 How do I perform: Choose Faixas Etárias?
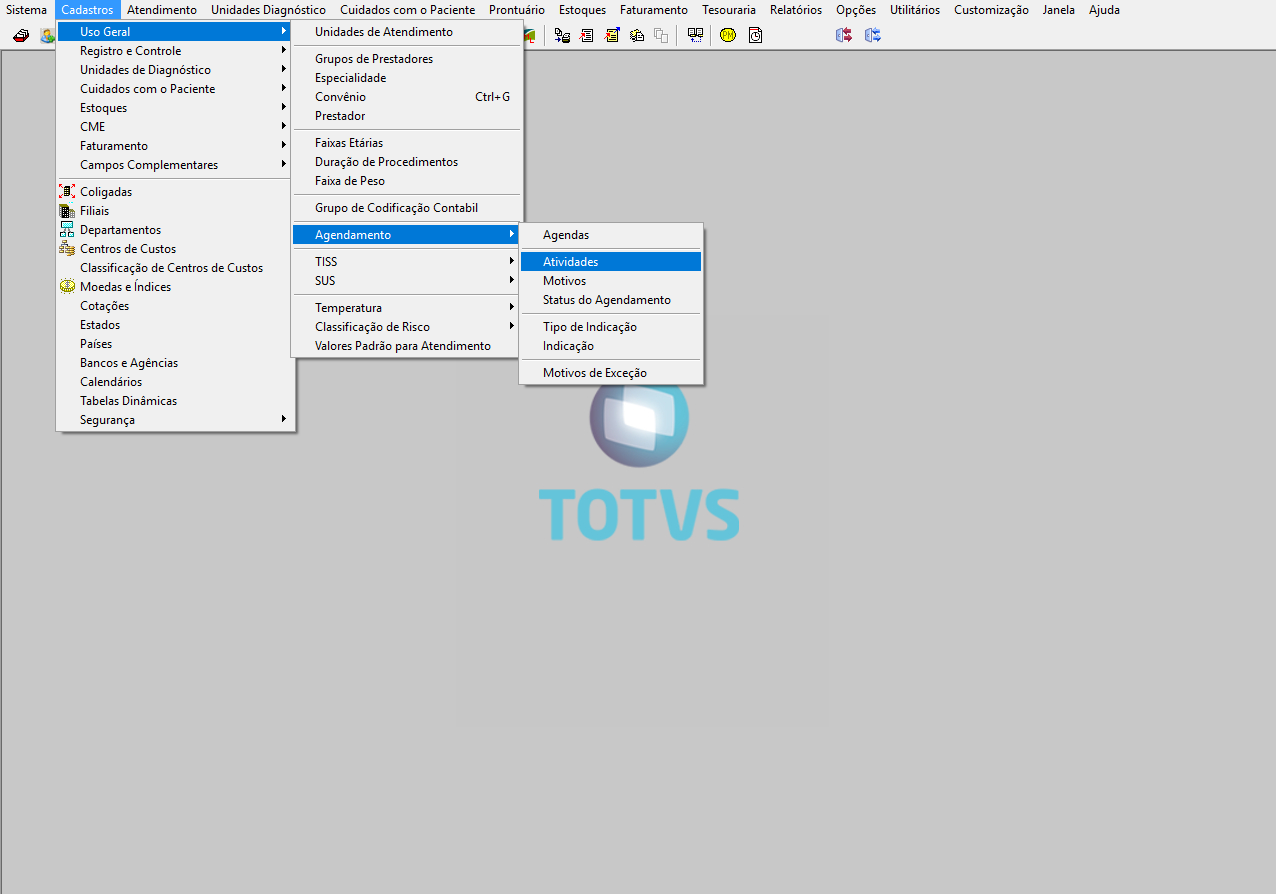tap(406, 143)
